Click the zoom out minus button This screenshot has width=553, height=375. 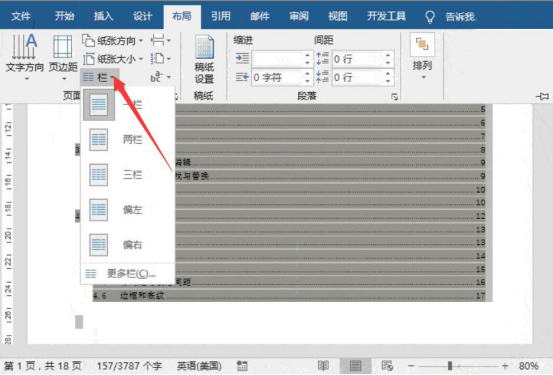(411, 366)
